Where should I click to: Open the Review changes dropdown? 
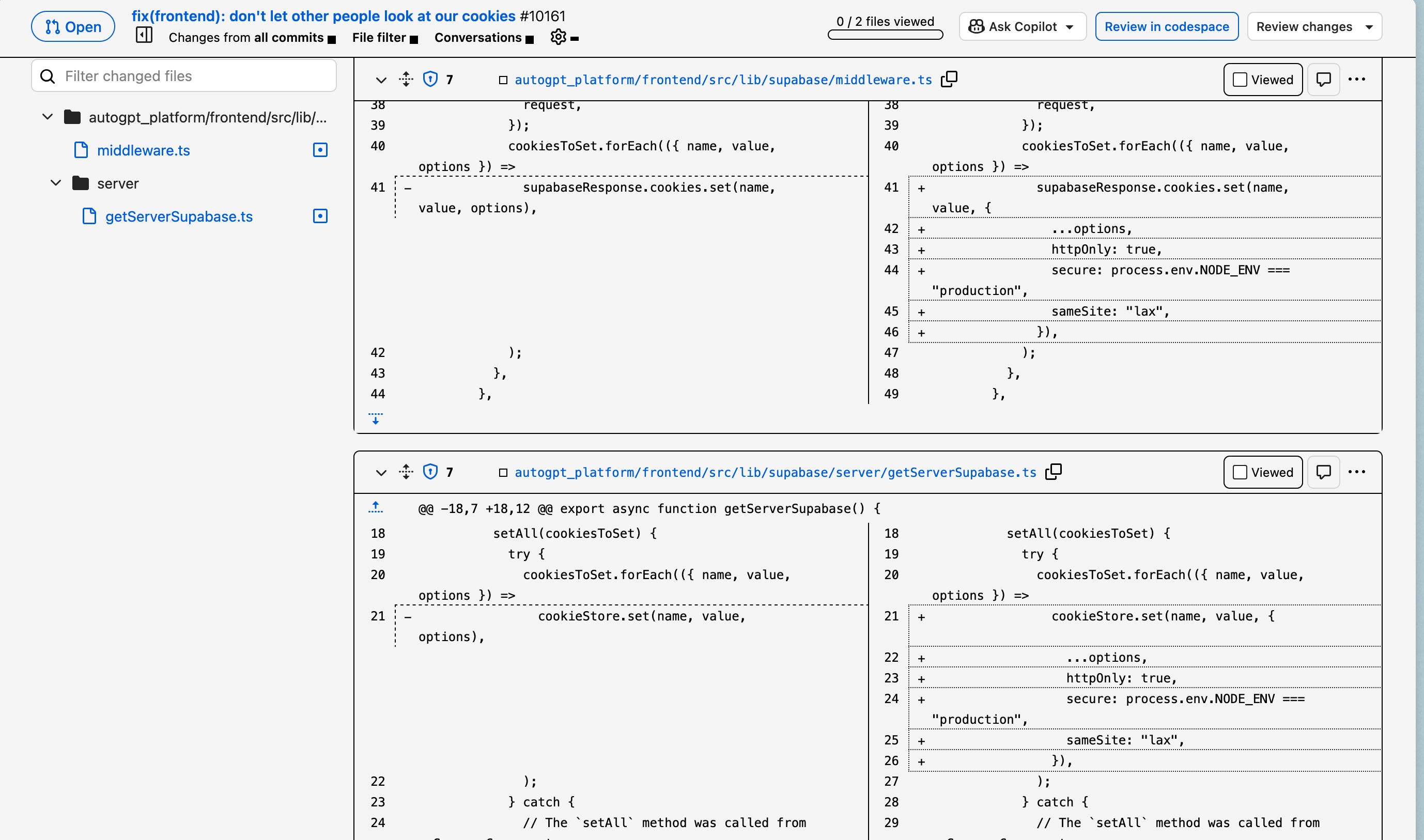pos(1314,26)
